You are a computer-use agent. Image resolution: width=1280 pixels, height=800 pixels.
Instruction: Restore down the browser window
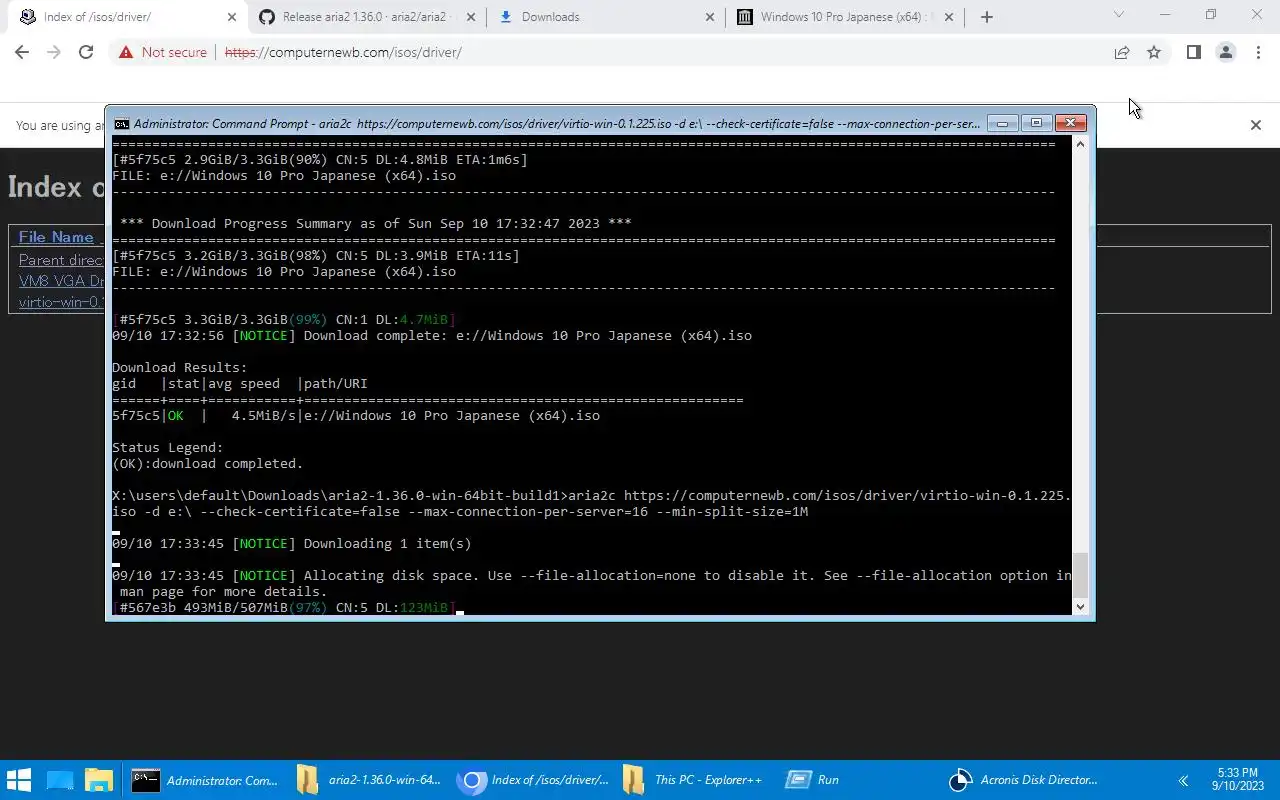1211,15
